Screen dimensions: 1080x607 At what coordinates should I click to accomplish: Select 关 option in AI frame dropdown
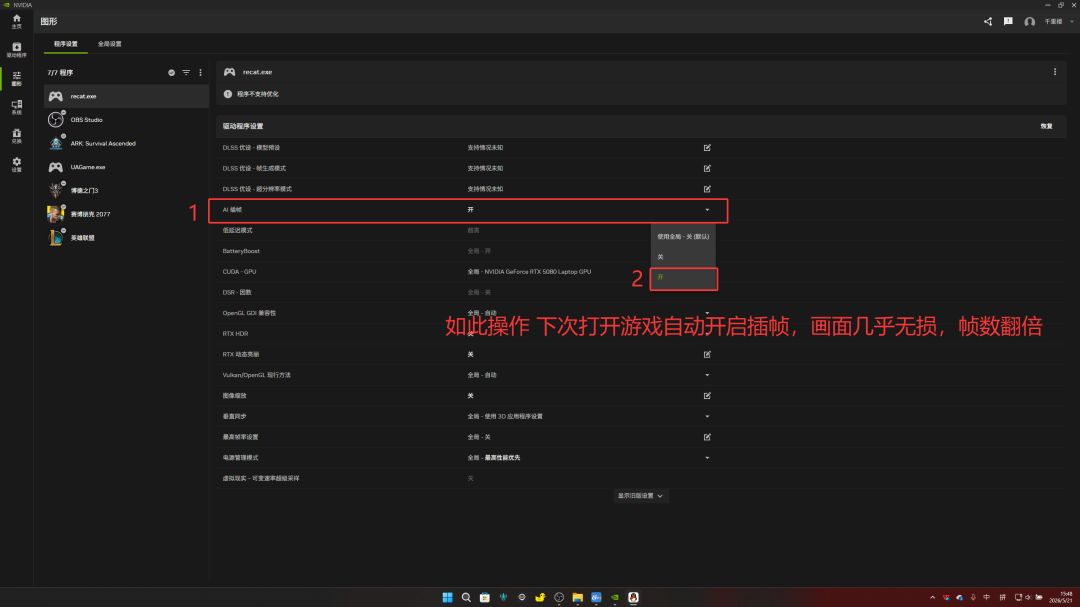(683, 257)
